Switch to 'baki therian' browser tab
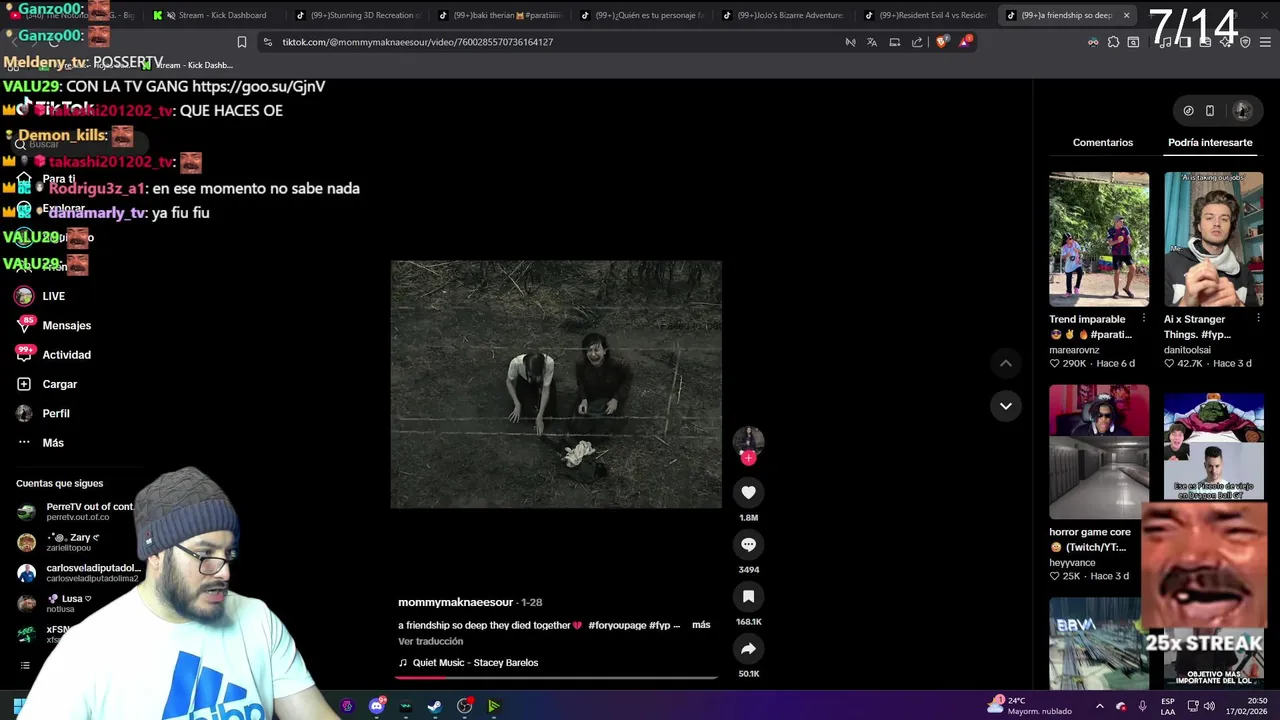The width and height of the screenshot is (1280, 720). pyautogui.click(x=501, y=15)
